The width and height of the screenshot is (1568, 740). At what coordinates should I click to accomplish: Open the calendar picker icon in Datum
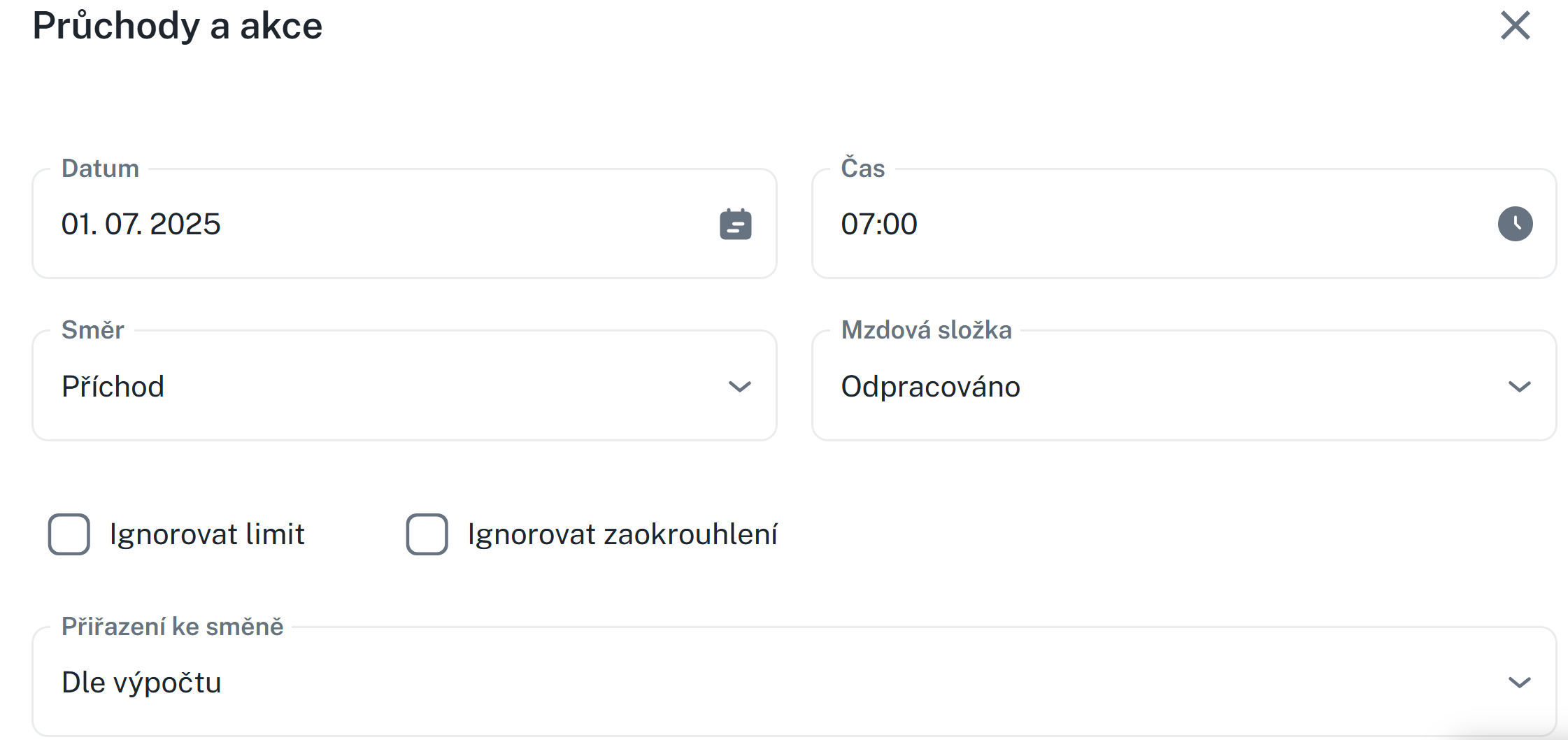coord(735,225)
